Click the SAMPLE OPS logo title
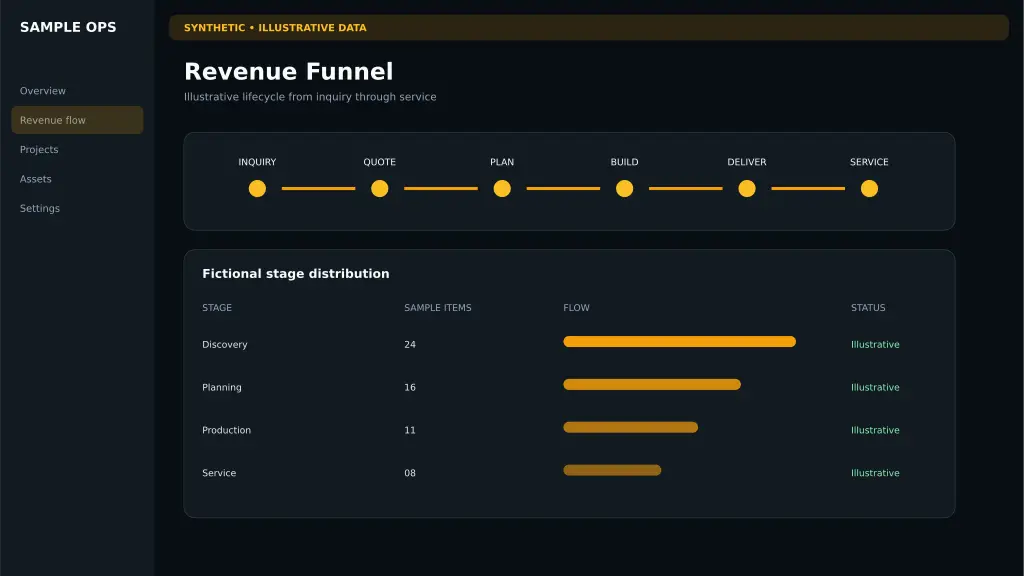 point(68,27)
